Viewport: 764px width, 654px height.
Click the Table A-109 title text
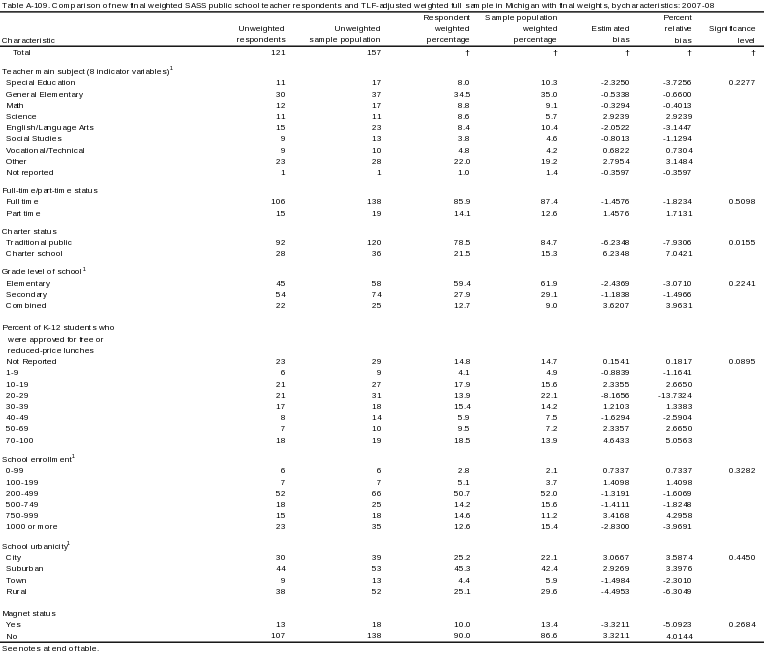coord(358,5)
